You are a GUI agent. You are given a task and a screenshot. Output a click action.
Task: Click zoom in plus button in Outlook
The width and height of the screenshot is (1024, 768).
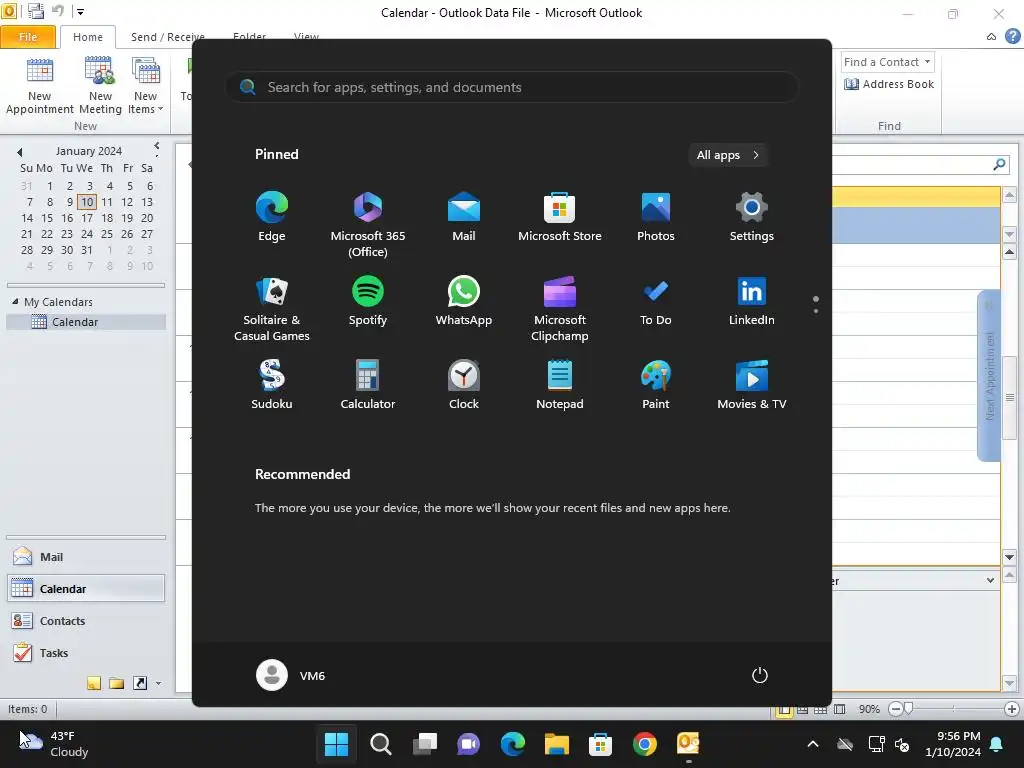coord(1012,709)
